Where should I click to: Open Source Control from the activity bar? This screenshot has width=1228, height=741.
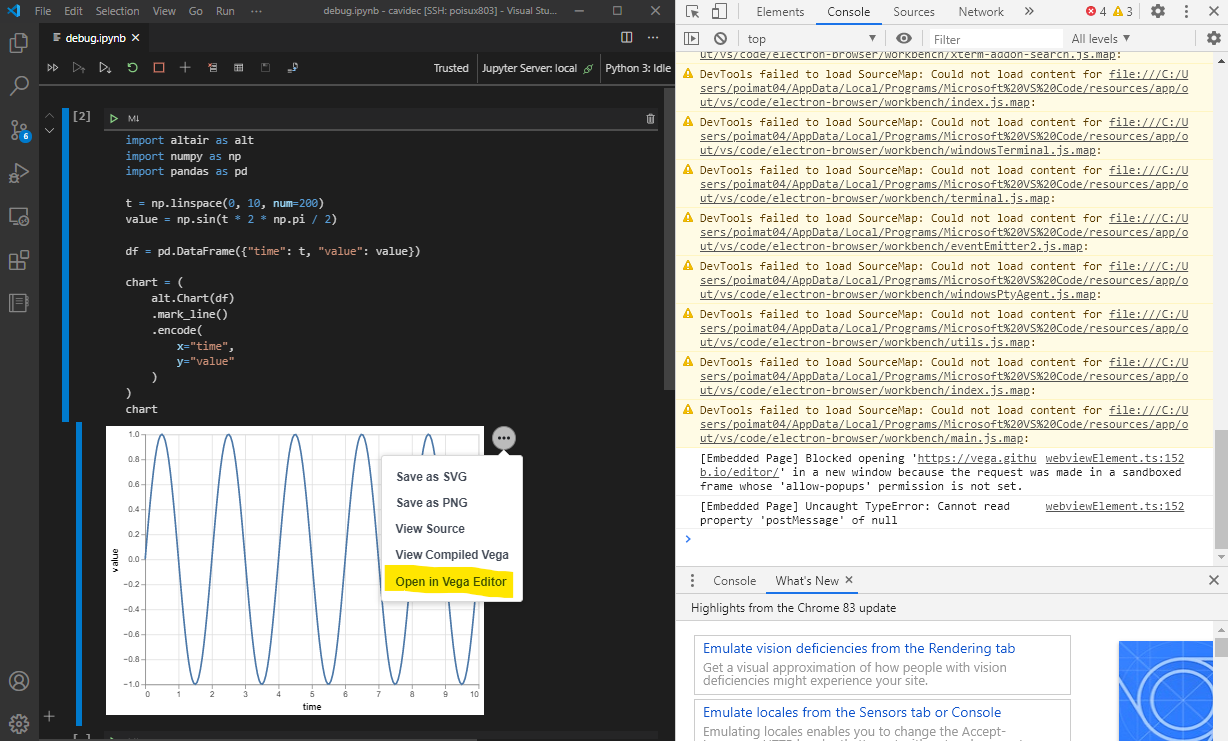19,130
